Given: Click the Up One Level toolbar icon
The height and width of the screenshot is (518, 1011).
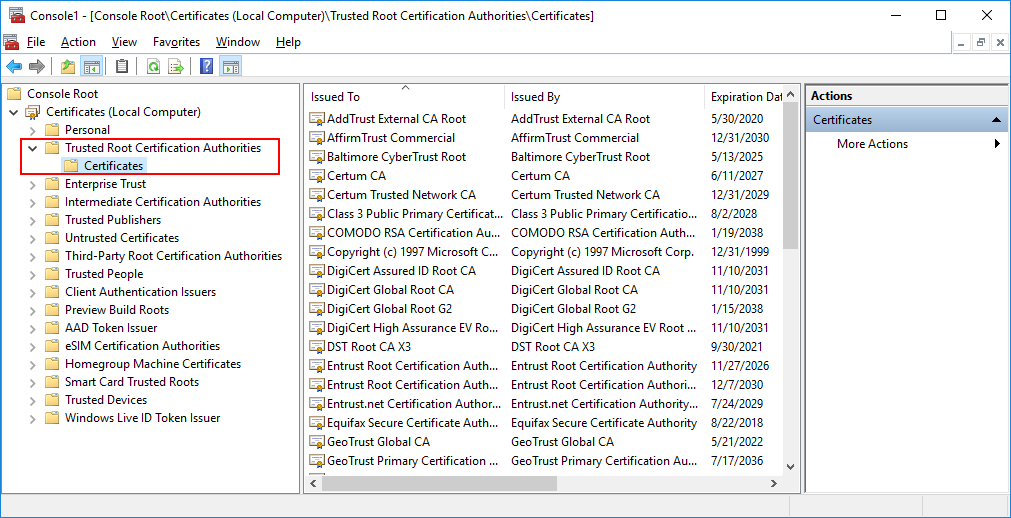Looking at the screenshot, I should pos(68,66).
